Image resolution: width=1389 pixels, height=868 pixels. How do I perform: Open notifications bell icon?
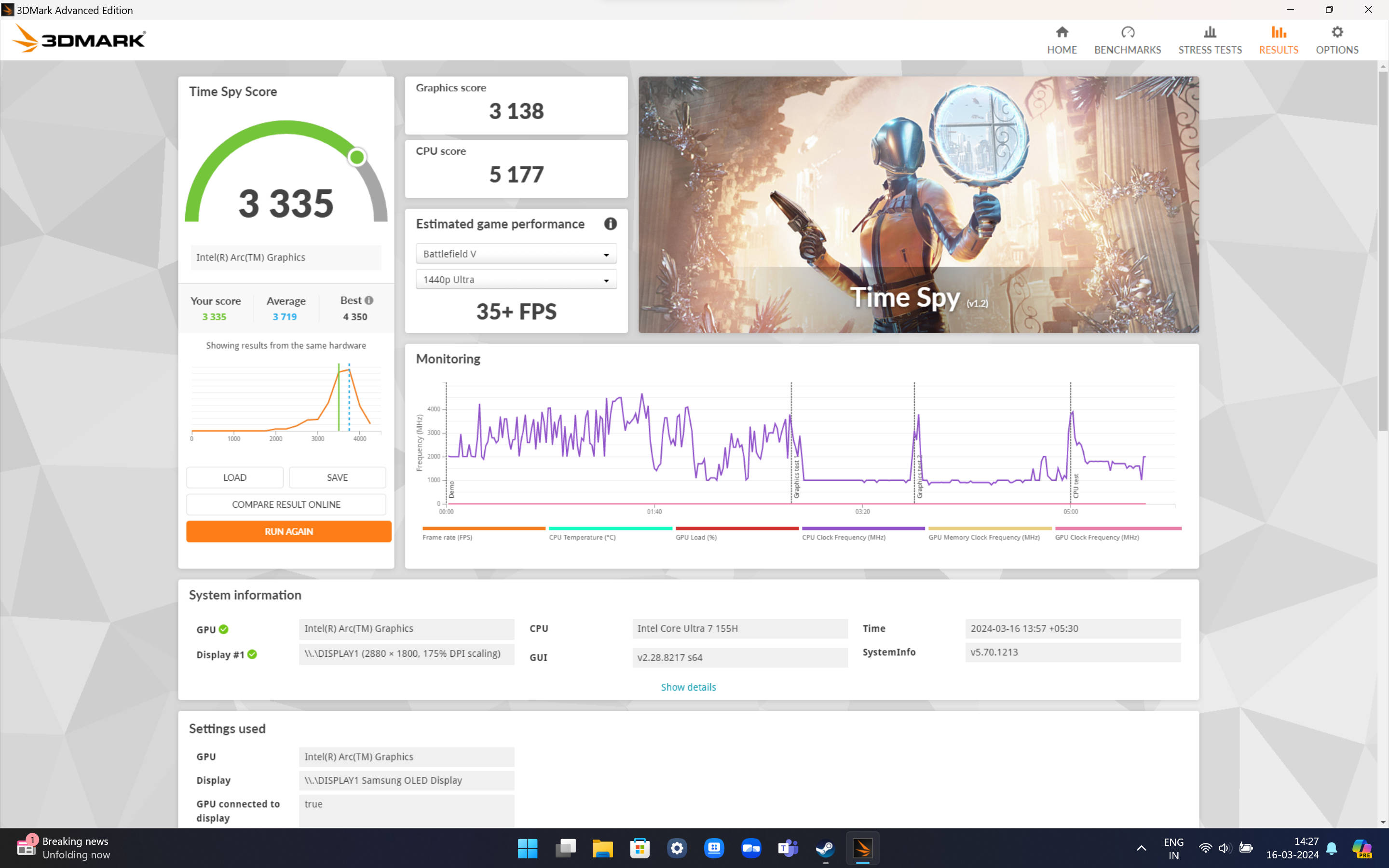click(1332, 848)
